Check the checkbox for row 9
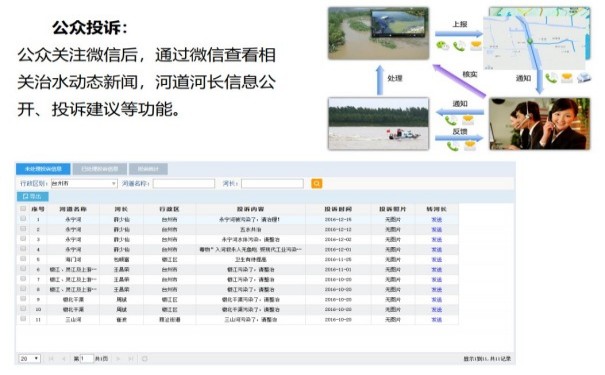 [23, 299]
